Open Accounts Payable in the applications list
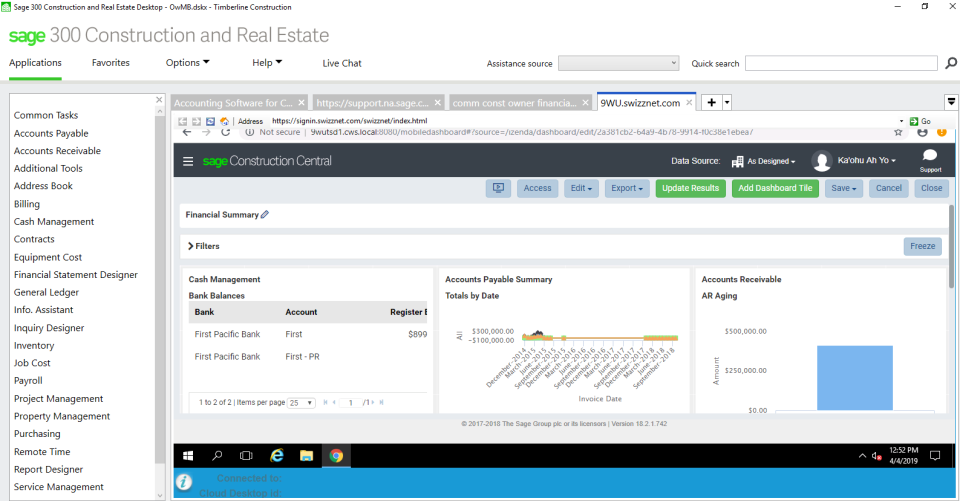Viewport: 960px width, 501px height. 51,133
